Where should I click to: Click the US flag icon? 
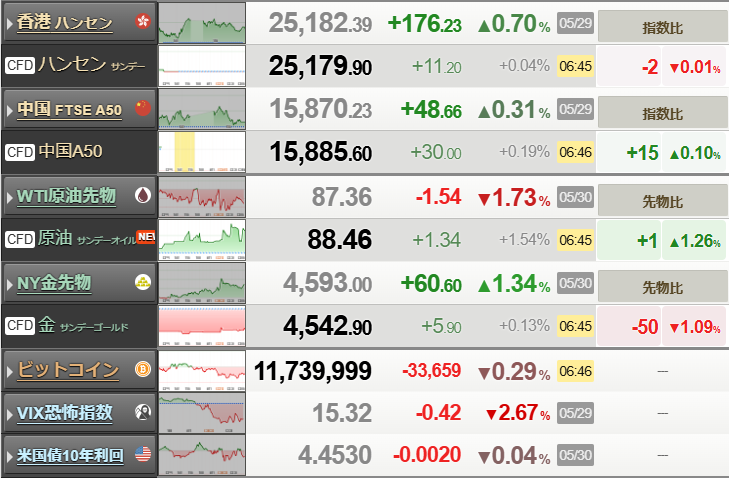click(x=143, y=454)
